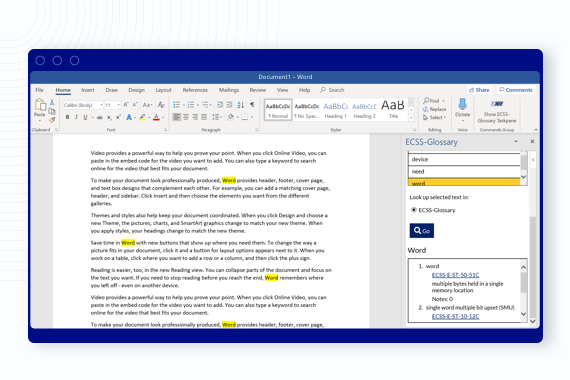The width and height of the screenshot is (570, 380).
Task: Expand the Styles gallery more arrow
Action: click(x=412, y=118)
